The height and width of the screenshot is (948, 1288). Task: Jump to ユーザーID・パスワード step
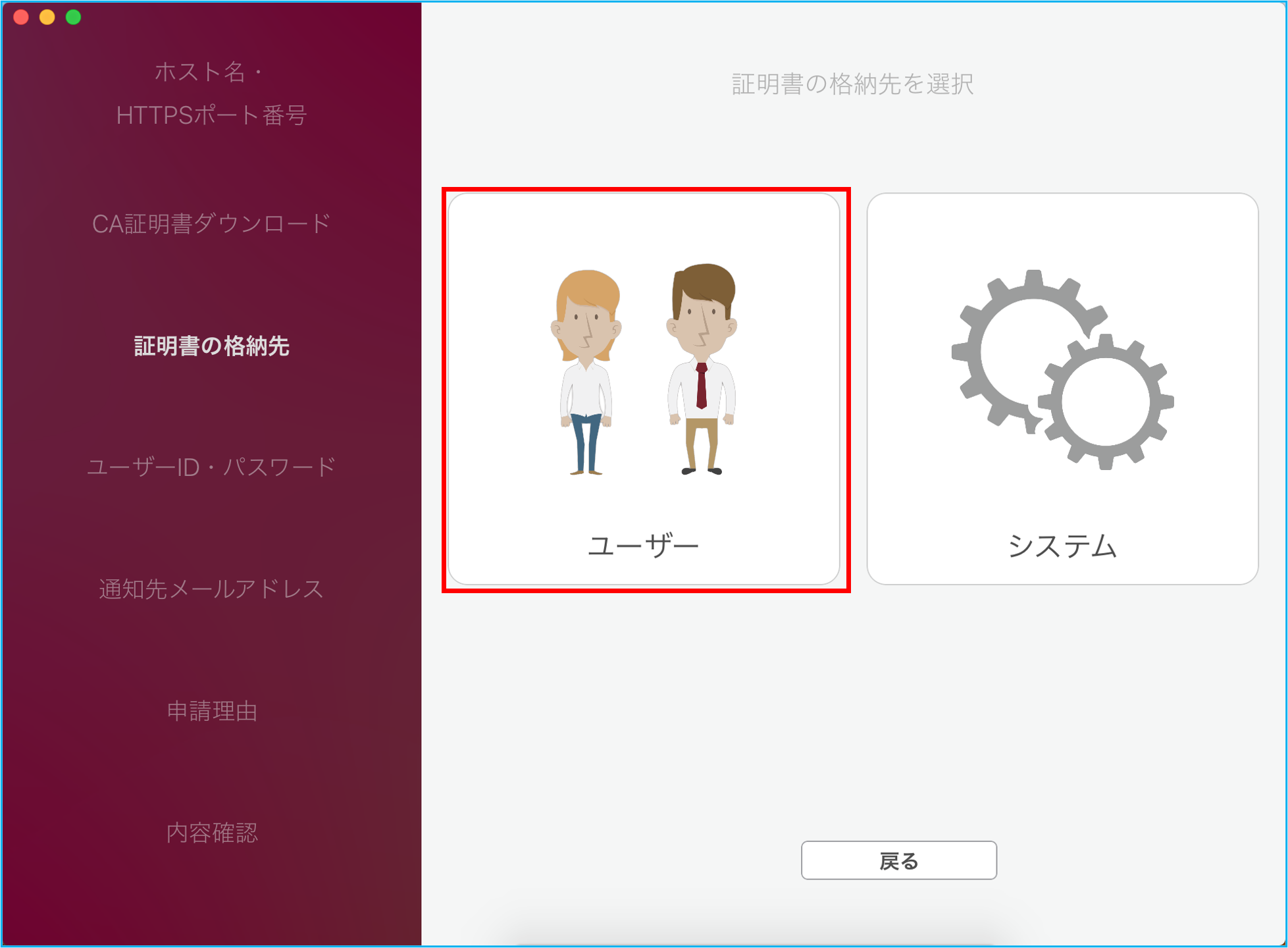coord(211,467)
